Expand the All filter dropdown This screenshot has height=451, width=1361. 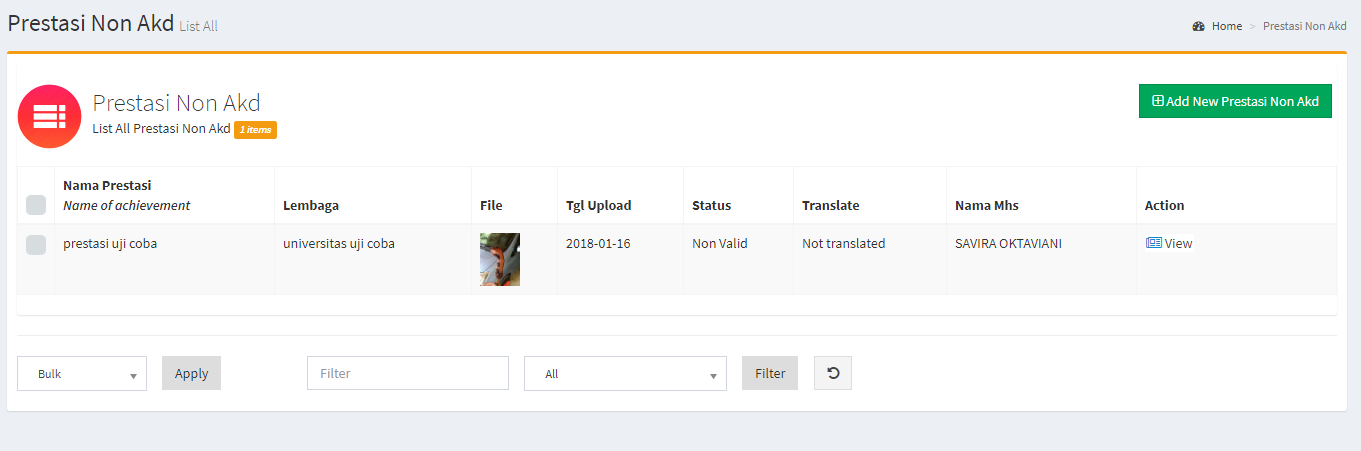point(625,374)
